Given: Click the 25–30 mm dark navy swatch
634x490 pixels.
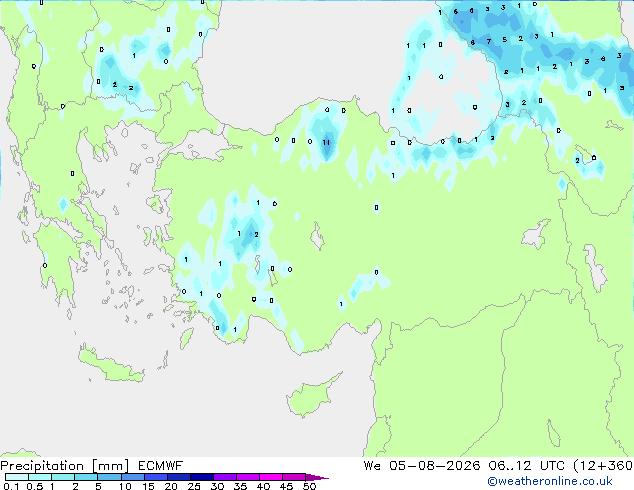Looking at the screenshot, I should [x=201, y=477].
